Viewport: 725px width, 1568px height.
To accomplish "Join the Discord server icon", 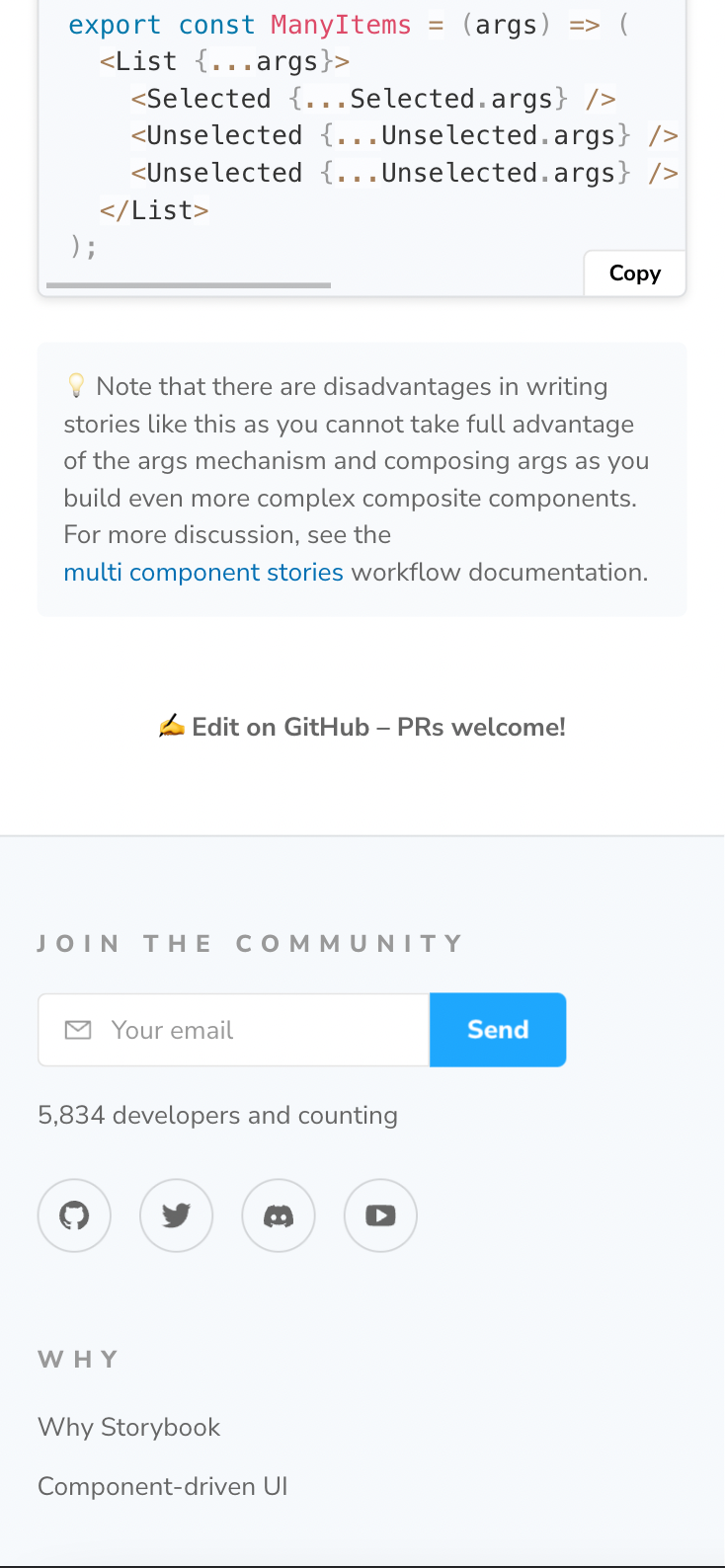I will click(279, 1215).
